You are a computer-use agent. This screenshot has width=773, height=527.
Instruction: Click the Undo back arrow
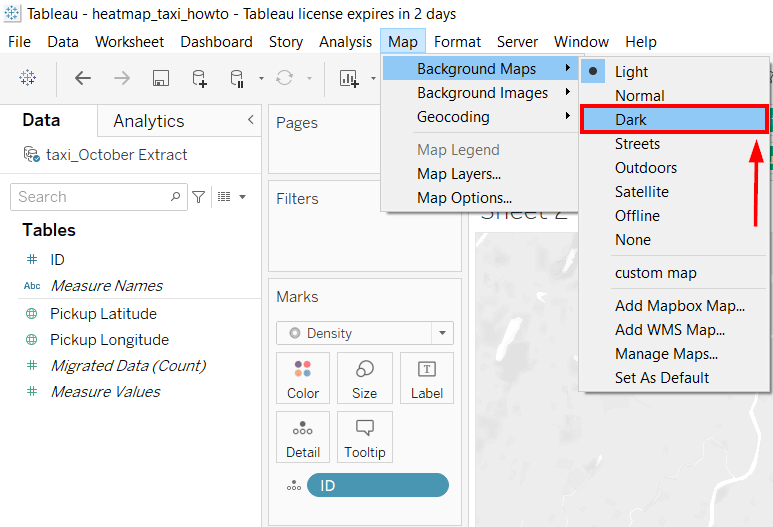(83, 78)
